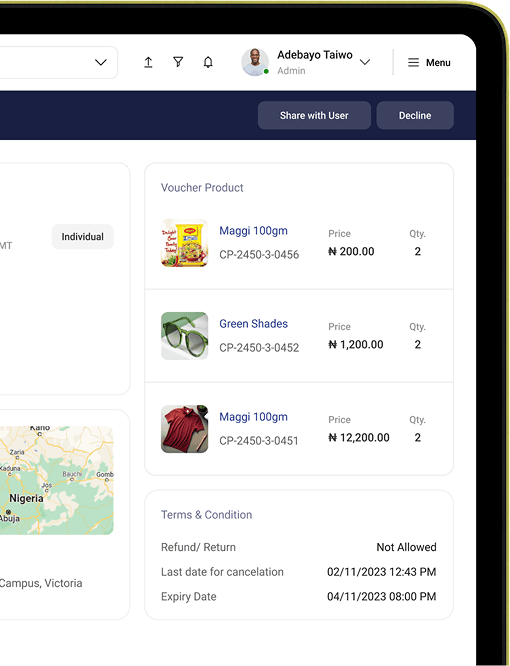This screenshot has height=666, width=510.
Task: Click Last date for cancelation label
Action: (222, 572)
